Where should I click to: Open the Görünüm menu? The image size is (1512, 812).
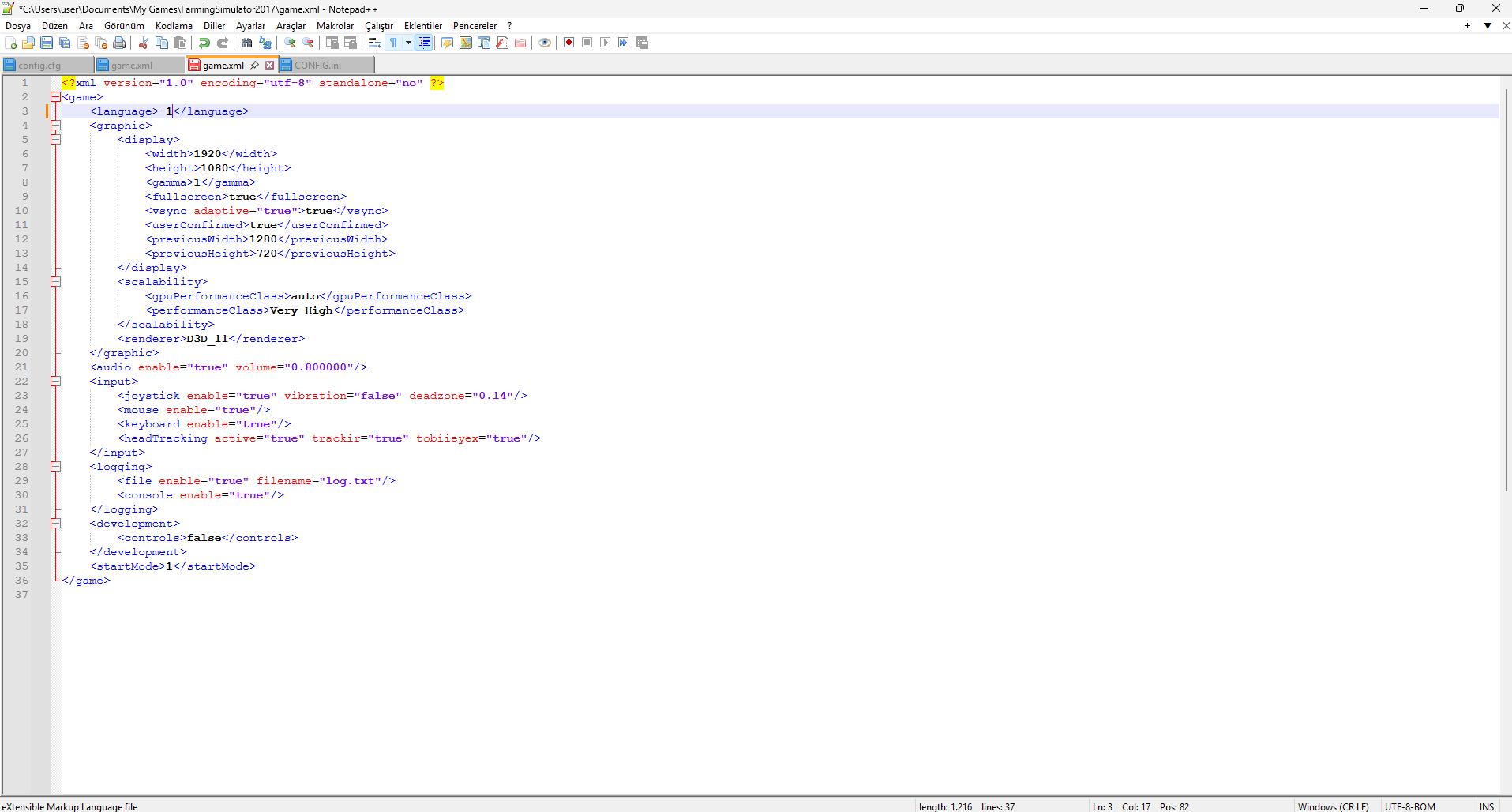pyautogui.click(x=124, y=26)
